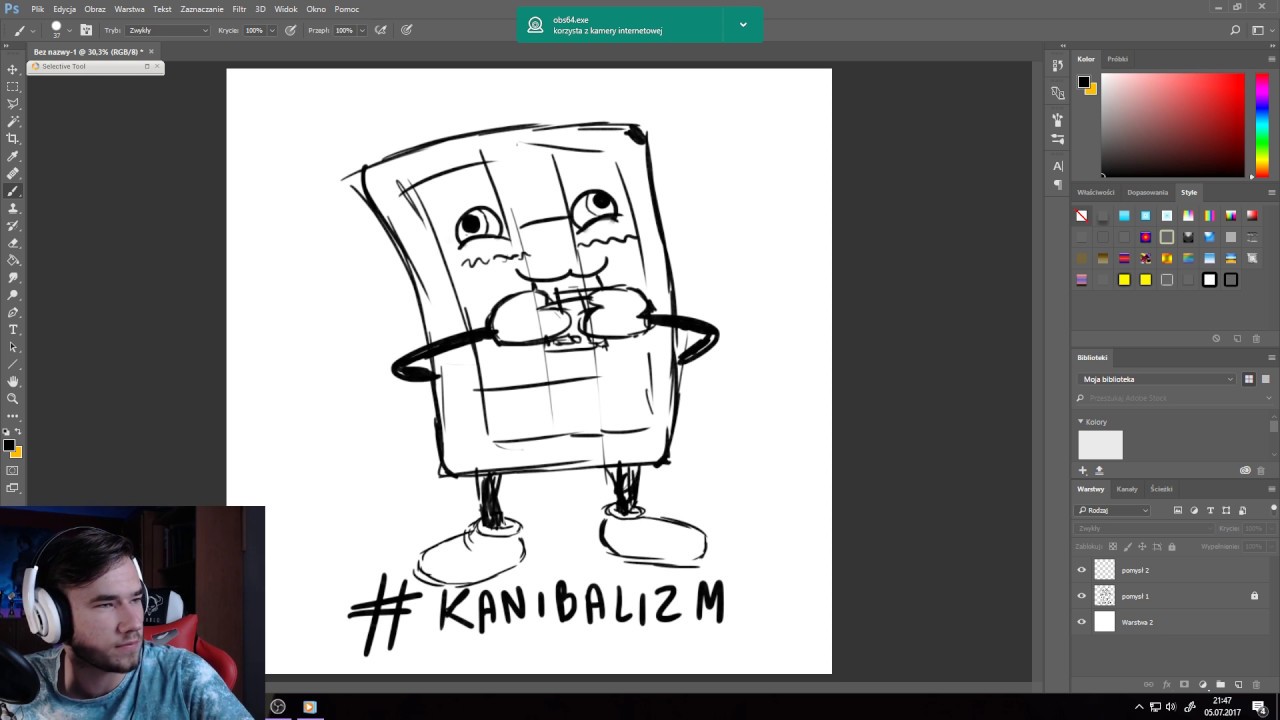The width and height of the screenshot is (1280, 720).
Task: Select the pomysł 2 layer thumbnail
Action: 1104,570
